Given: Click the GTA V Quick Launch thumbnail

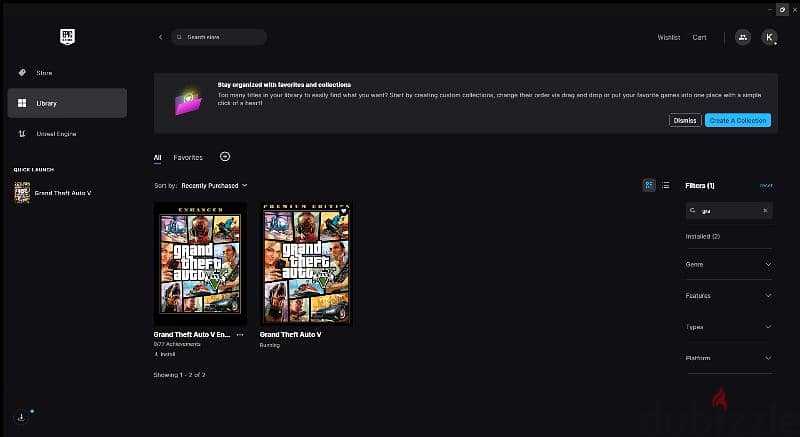Looking at the screenshot, I should point(22,193).
